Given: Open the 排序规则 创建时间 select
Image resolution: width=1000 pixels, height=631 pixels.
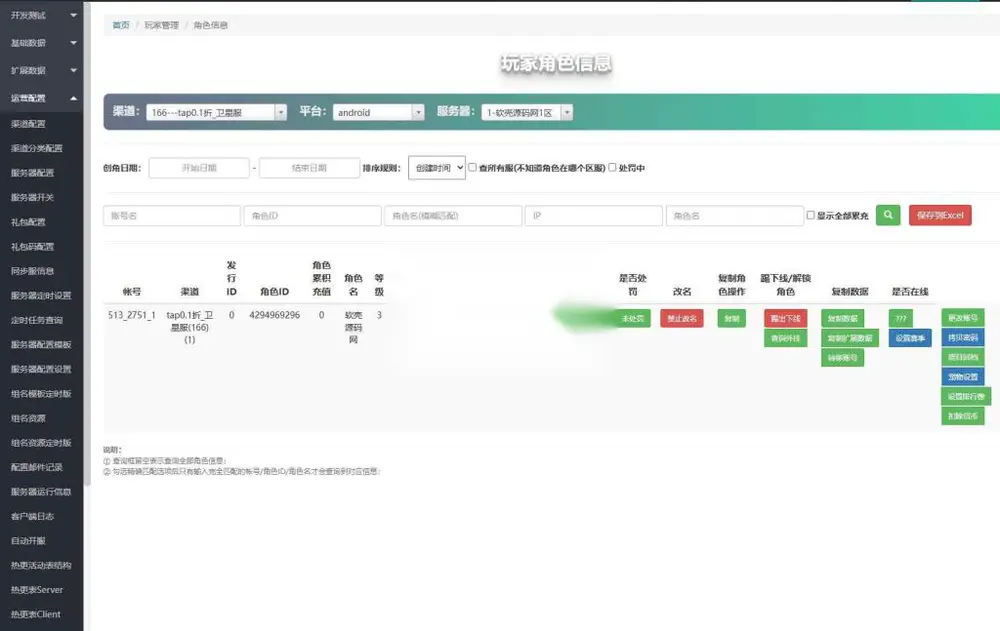Looking at the screenshot, I should point(437,168).
